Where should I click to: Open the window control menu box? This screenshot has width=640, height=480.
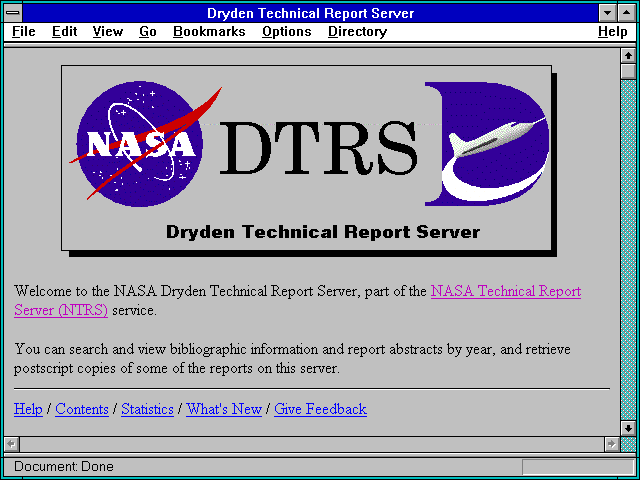click(13, 13)
